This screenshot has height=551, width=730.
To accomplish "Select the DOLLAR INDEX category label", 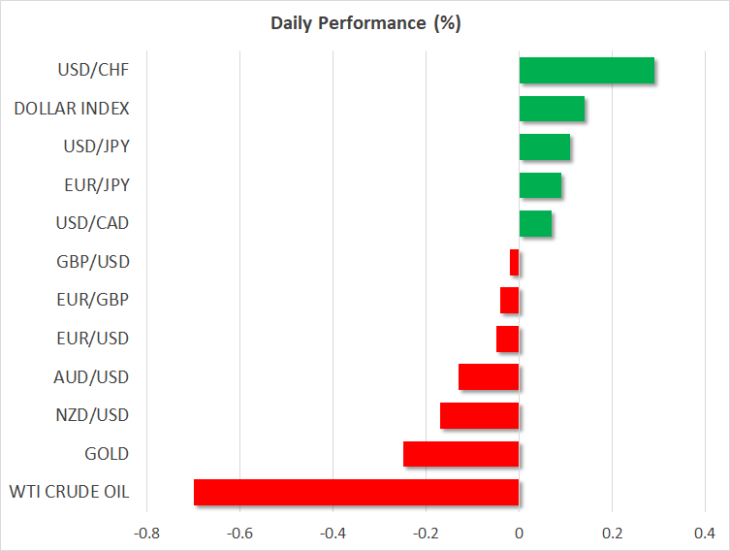I will [71, 108].
